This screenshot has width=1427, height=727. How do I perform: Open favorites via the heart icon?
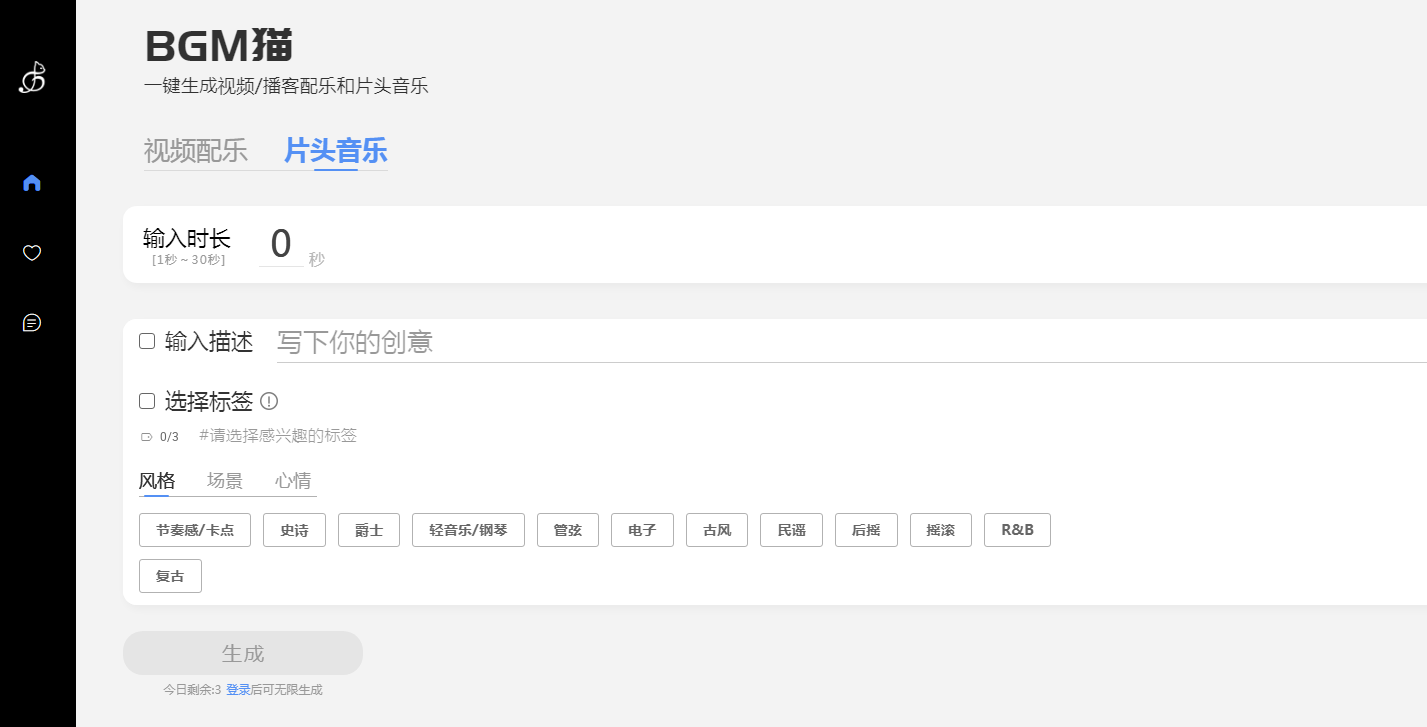[32, 253]
